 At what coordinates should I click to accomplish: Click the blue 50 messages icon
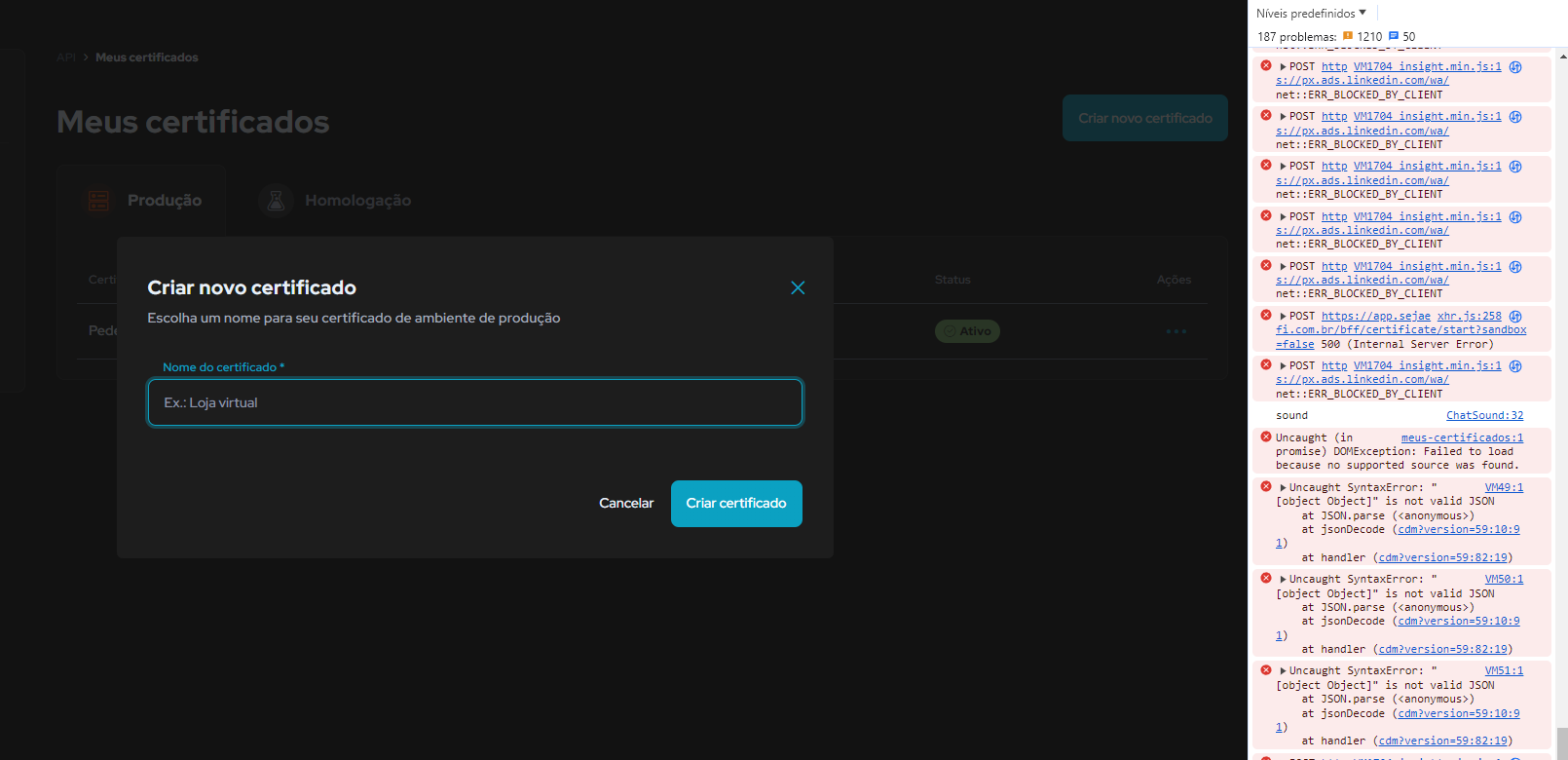(1394, 36)
